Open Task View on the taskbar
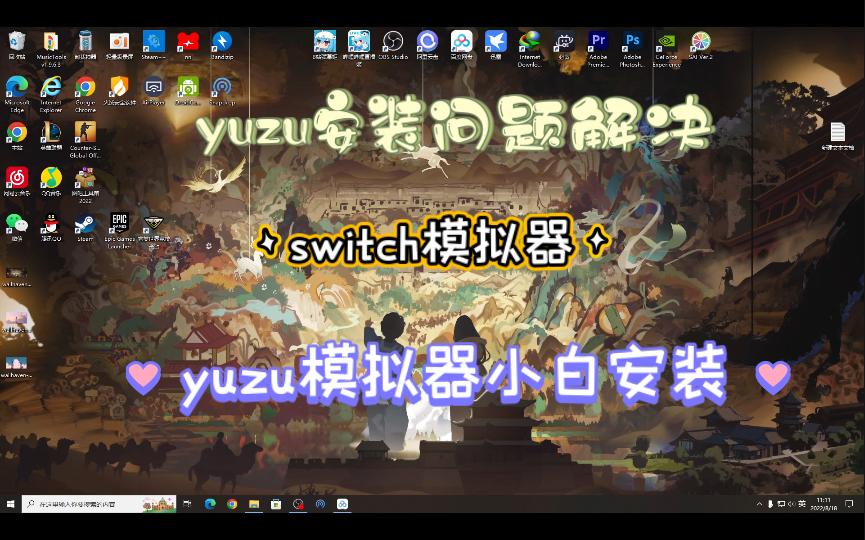 click(x=188, y=504)
